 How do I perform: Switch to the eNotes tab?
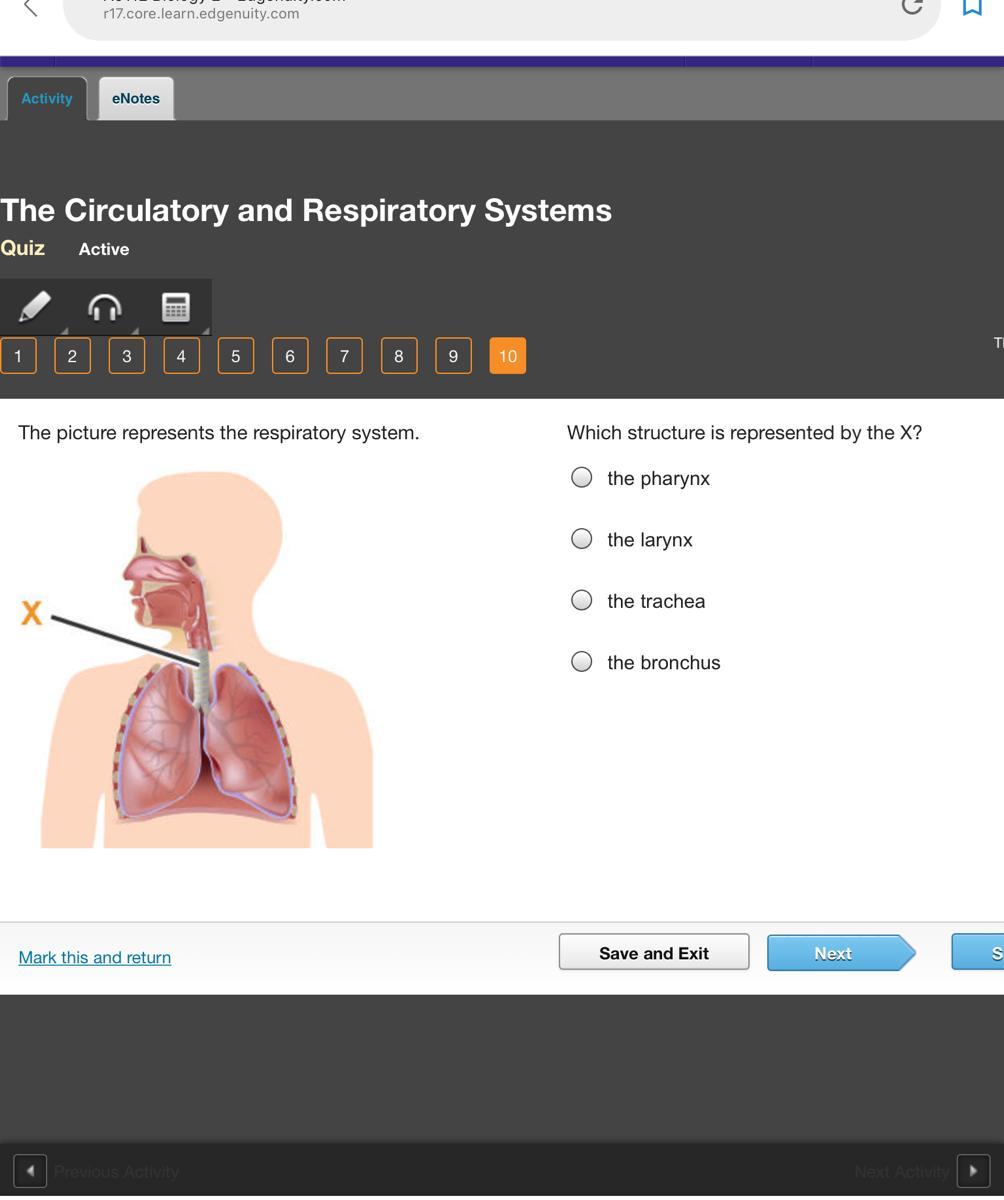point(136,98)
